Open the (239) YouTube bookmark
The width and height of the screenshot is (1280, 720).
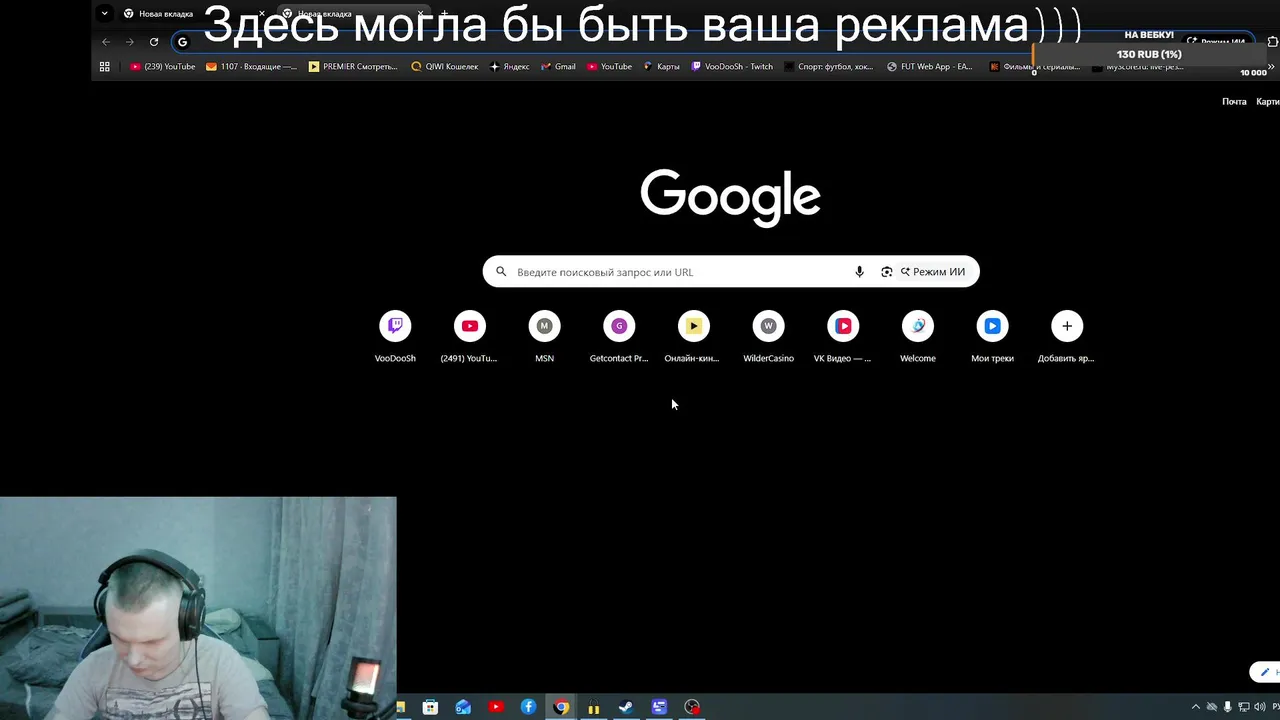pos(163,67)
